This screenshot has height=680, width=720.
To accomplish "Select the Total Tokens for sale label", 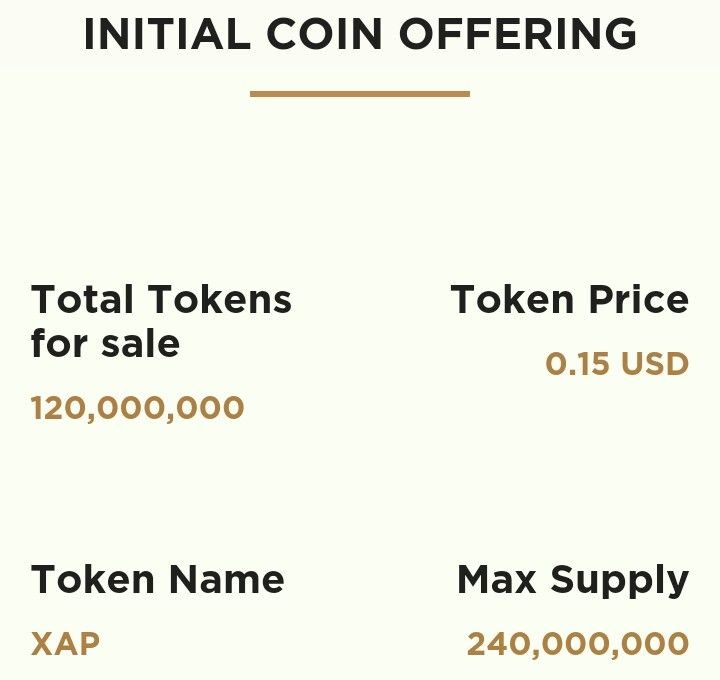I will pos(161,320).
